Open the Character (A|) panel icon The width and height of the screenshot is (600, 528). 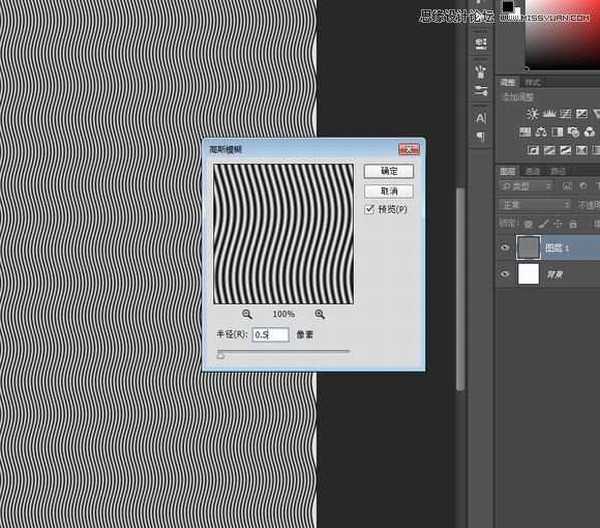[x=481, y=117]
